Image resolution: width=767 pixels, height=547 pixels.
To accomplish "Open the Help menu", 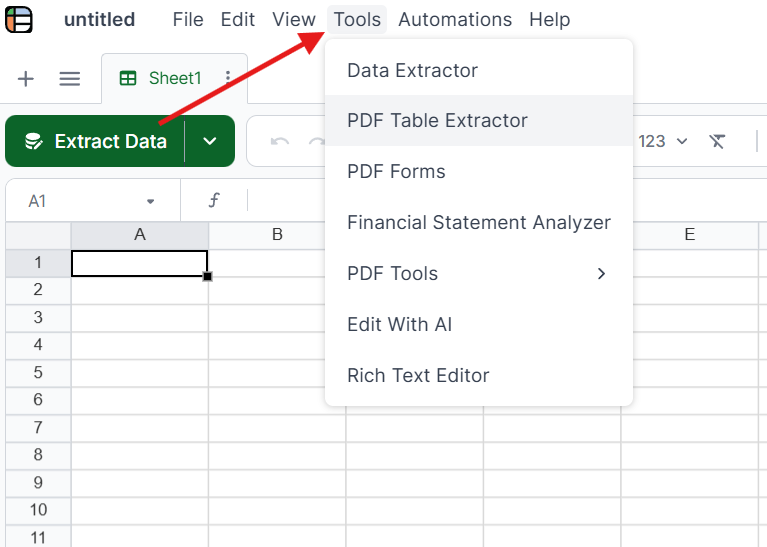I will pyautogui.click(x=549, y=20).
